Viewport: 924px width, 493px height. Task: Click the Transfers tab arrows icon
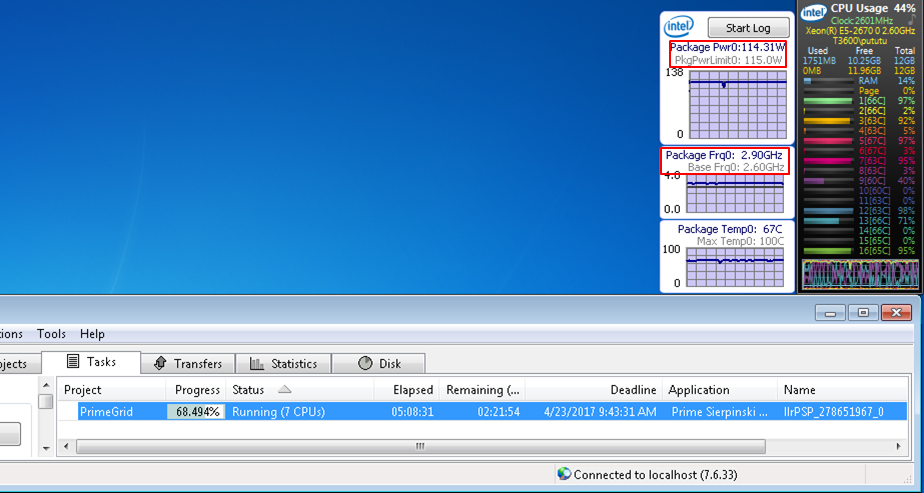pyautogui.click(x=160, y=363)
